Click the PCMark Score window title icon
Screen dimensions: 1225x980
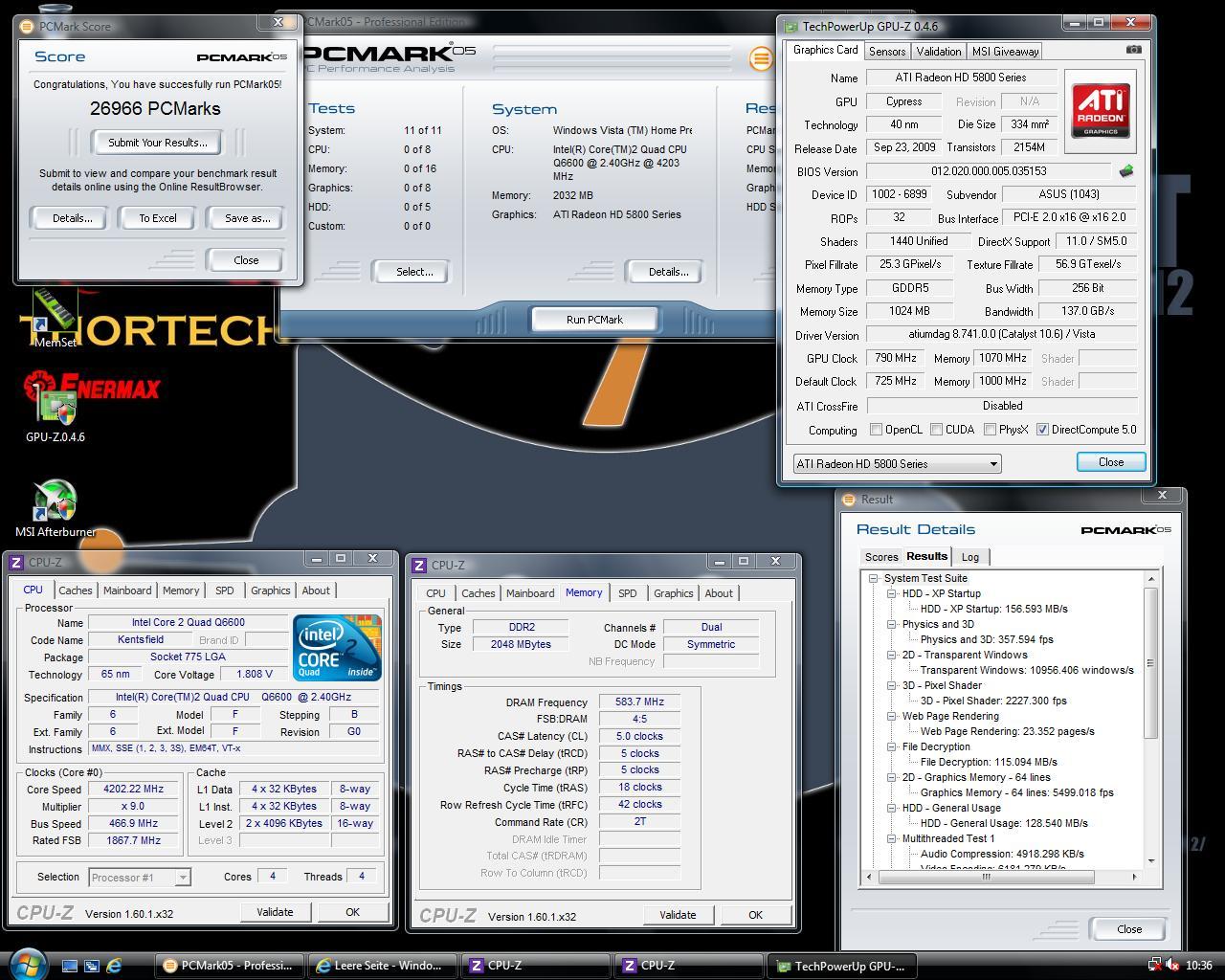point(27,26)
